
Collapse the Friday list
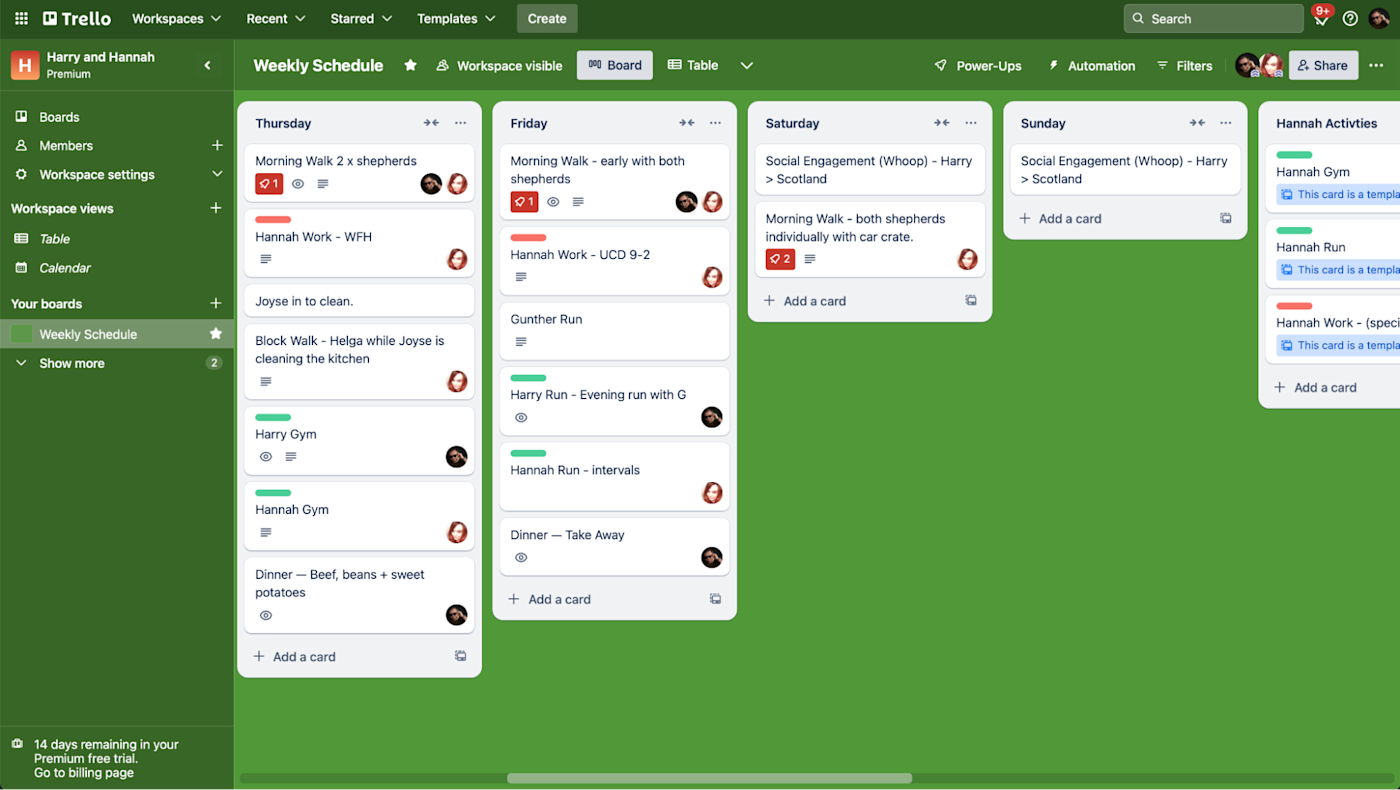coord(686,123)
